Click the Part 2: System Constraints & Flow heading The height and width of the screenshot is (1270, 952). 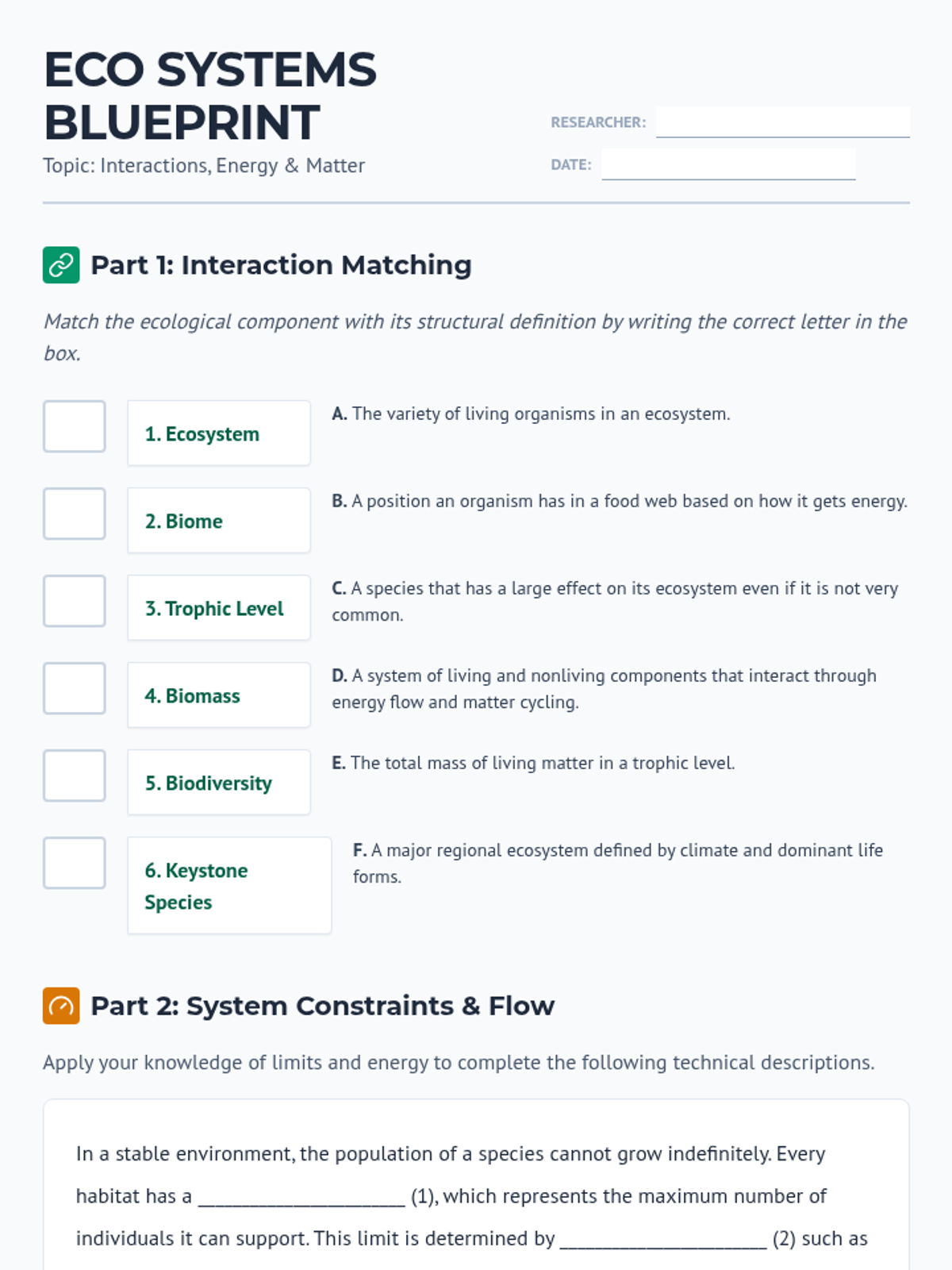(322, 1006)
